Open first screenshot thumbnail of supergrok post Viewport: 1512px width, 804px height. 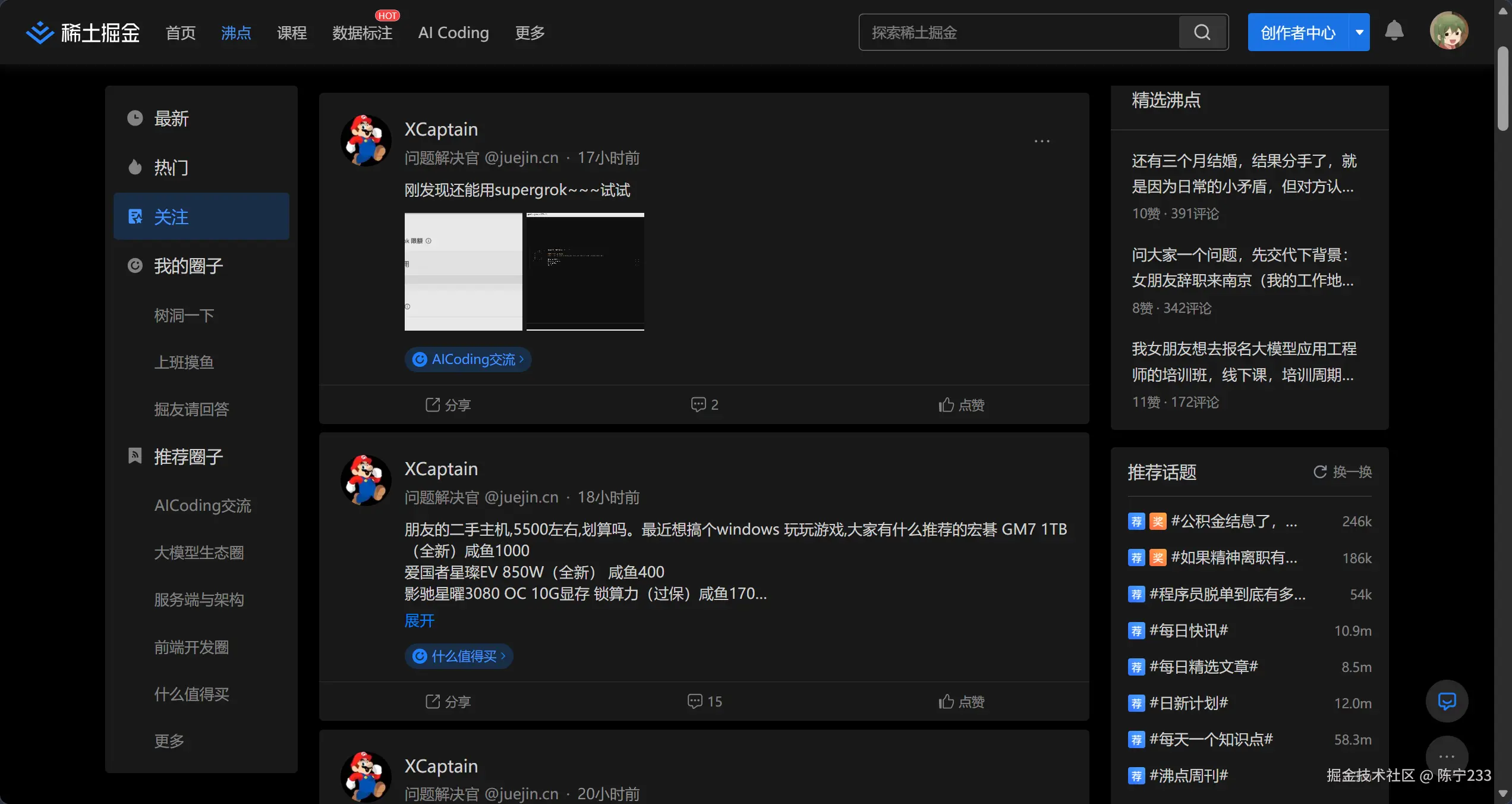[463, 271]
